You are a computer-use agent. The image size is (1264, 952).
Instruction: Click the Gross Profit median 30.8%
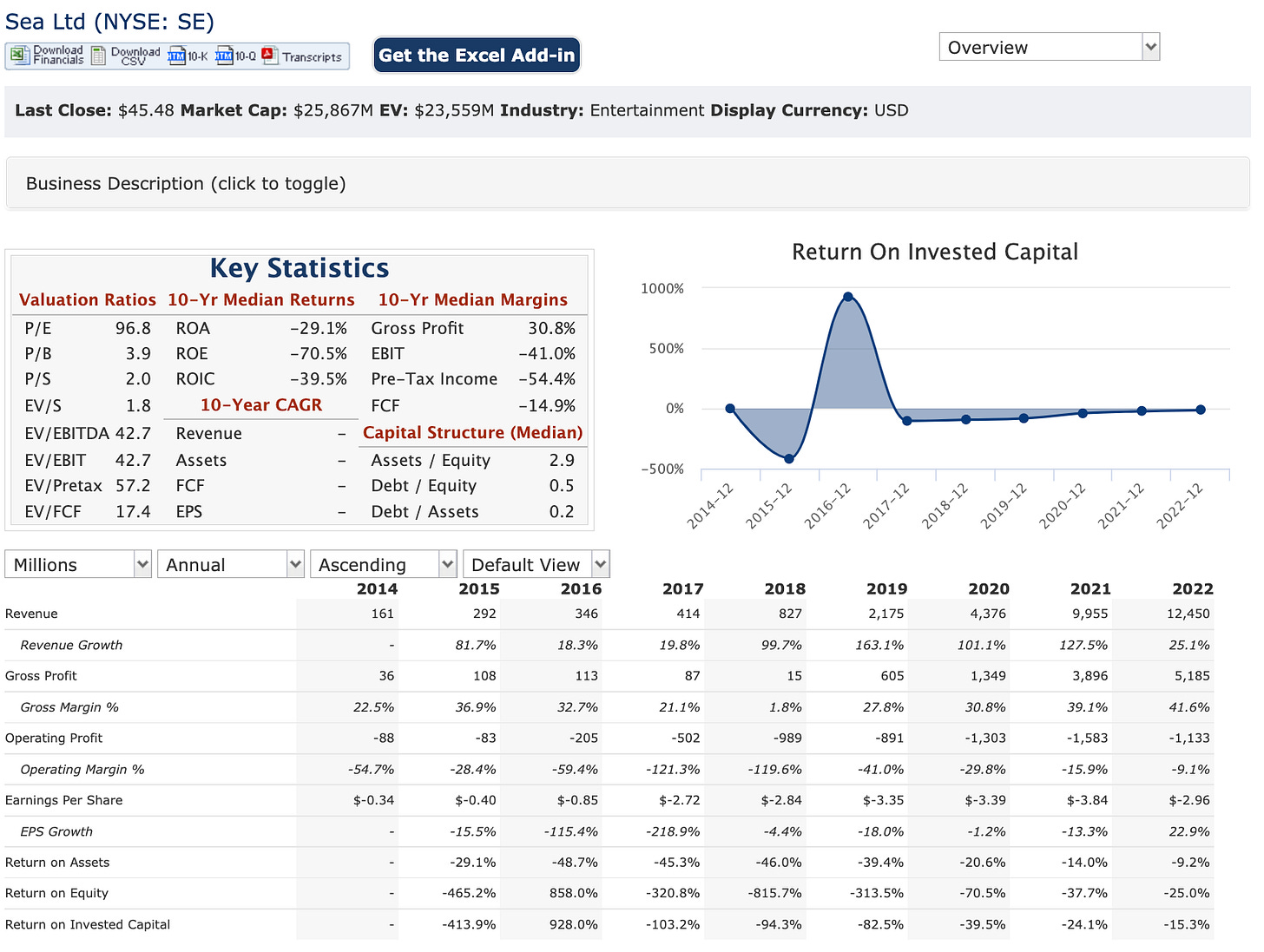tap(551, 329)
